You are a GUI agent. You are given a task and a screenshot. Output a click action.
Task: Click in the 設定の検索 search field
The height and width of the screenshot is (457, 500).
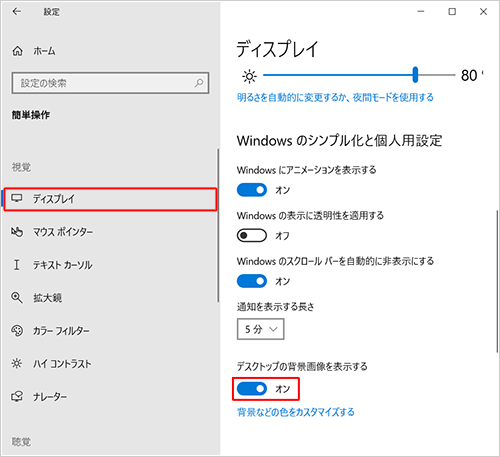pos(110,83)
